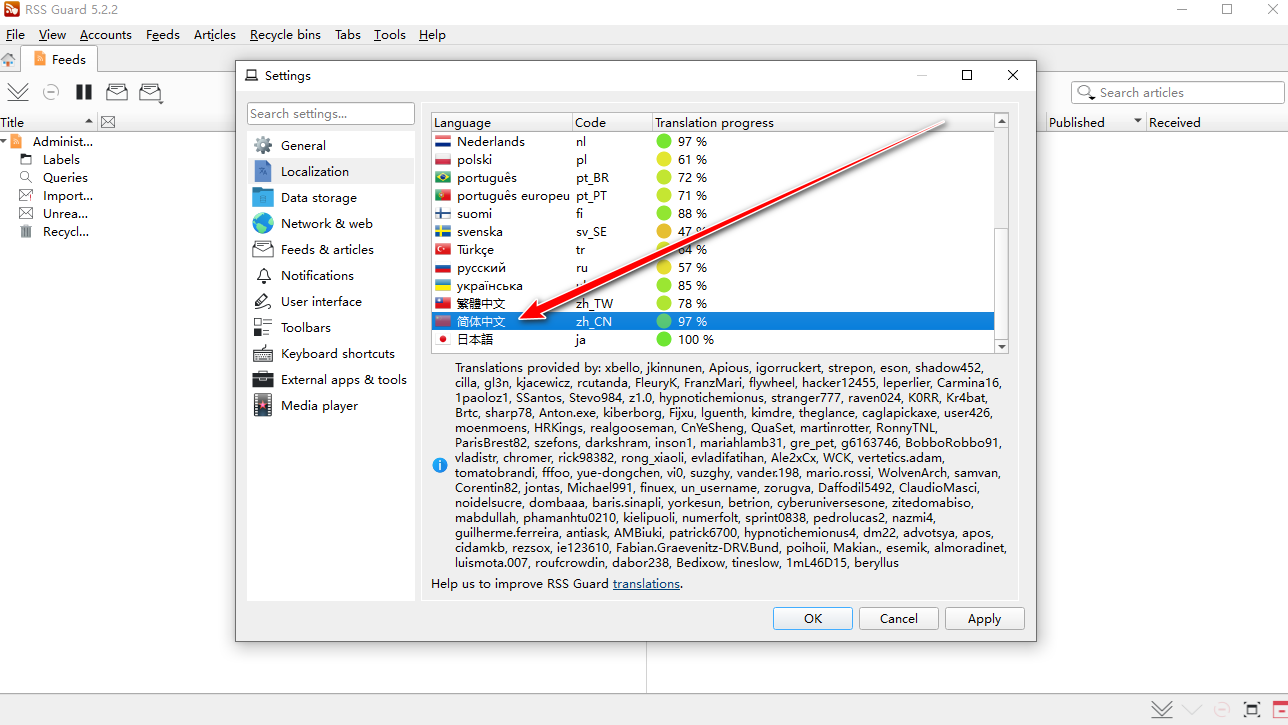Select the svenska language row
The height and width of the screenshot is (725, 1288).
713,231
